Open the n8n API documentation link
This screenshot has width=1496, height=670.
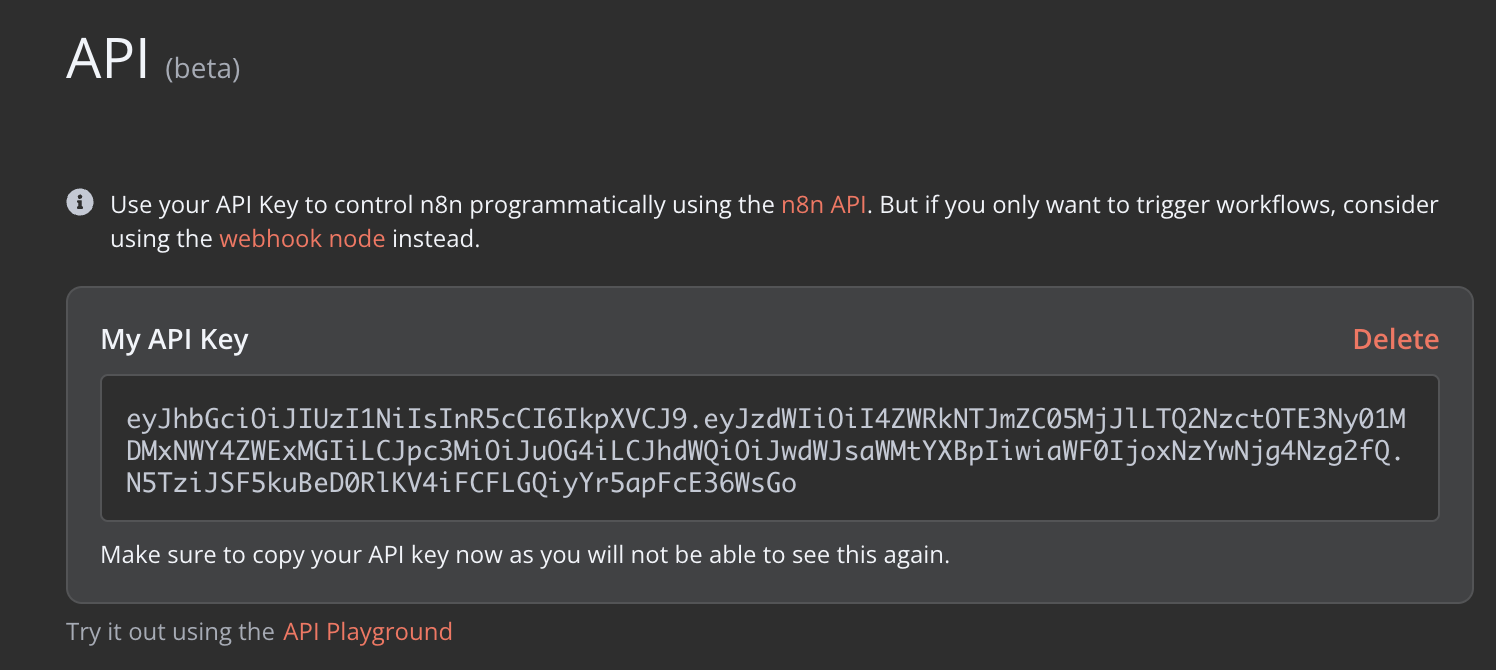click(x=825, y=205)
